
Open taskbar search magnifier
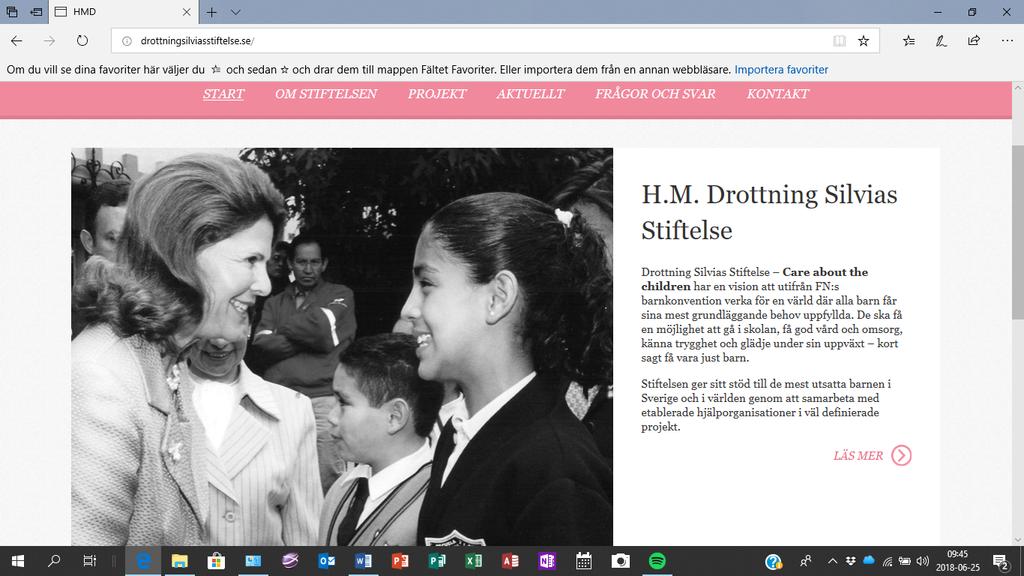click(54, 561)
